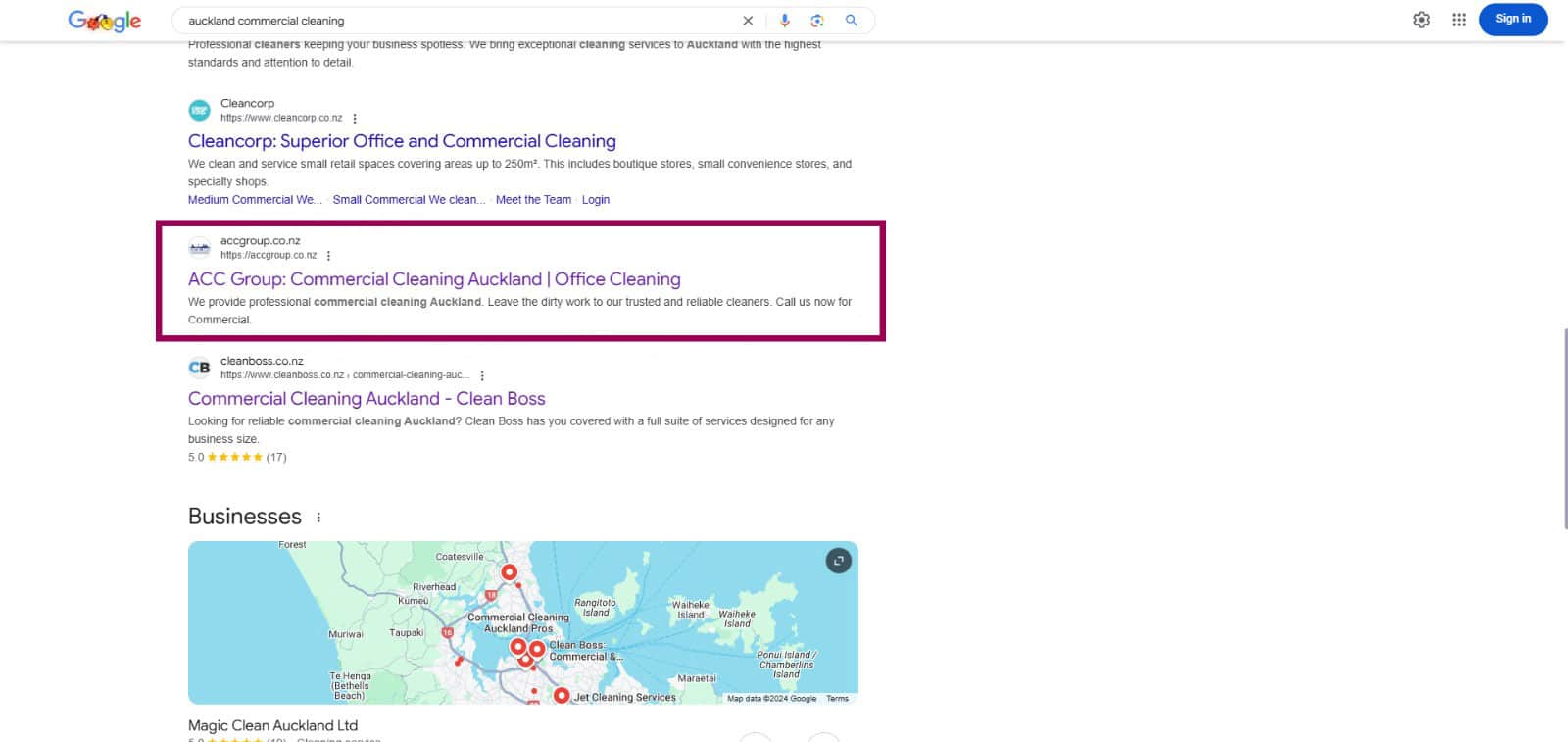Open more options next to Businesses heading
The height and width of the screenshot is (742, 1568).
click(x=318, y=518)
